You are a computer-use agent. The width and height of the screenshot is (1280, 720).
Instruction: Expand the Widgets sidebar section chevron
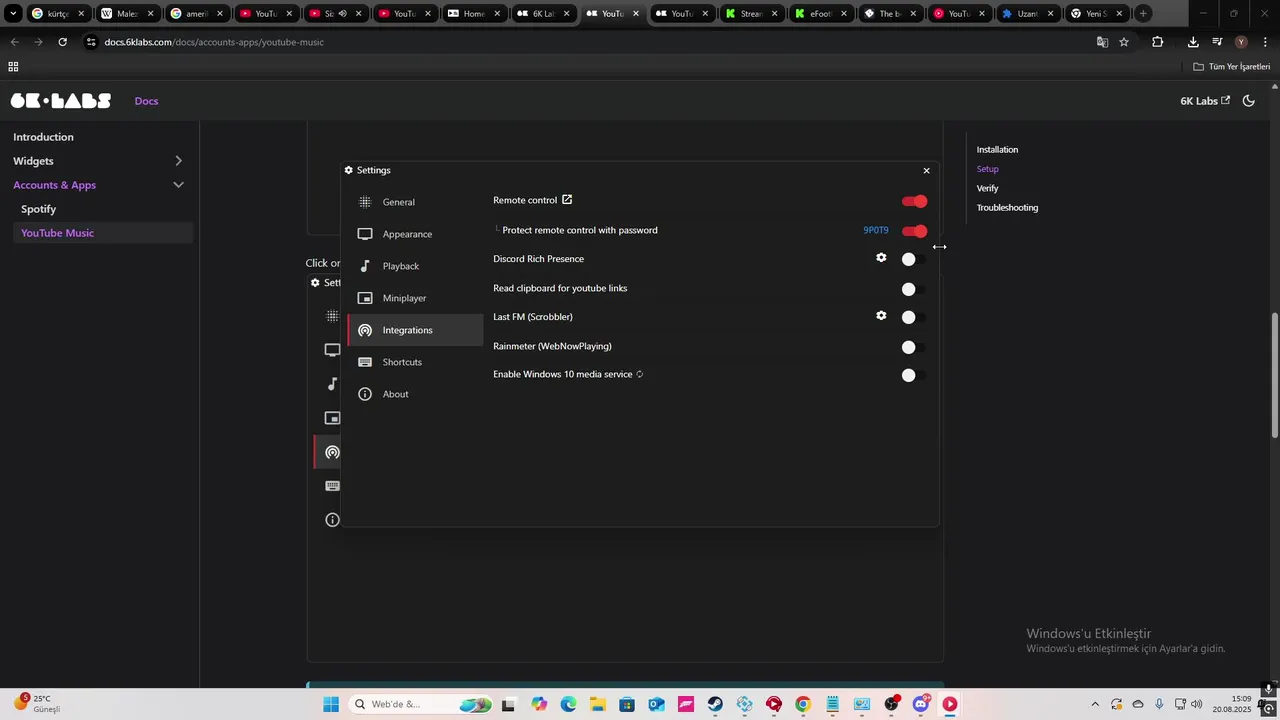pos(178,161)
